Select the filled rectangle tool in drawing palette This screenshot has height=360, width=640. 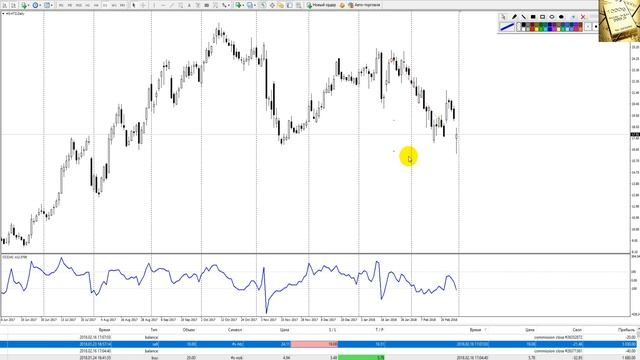533,17
